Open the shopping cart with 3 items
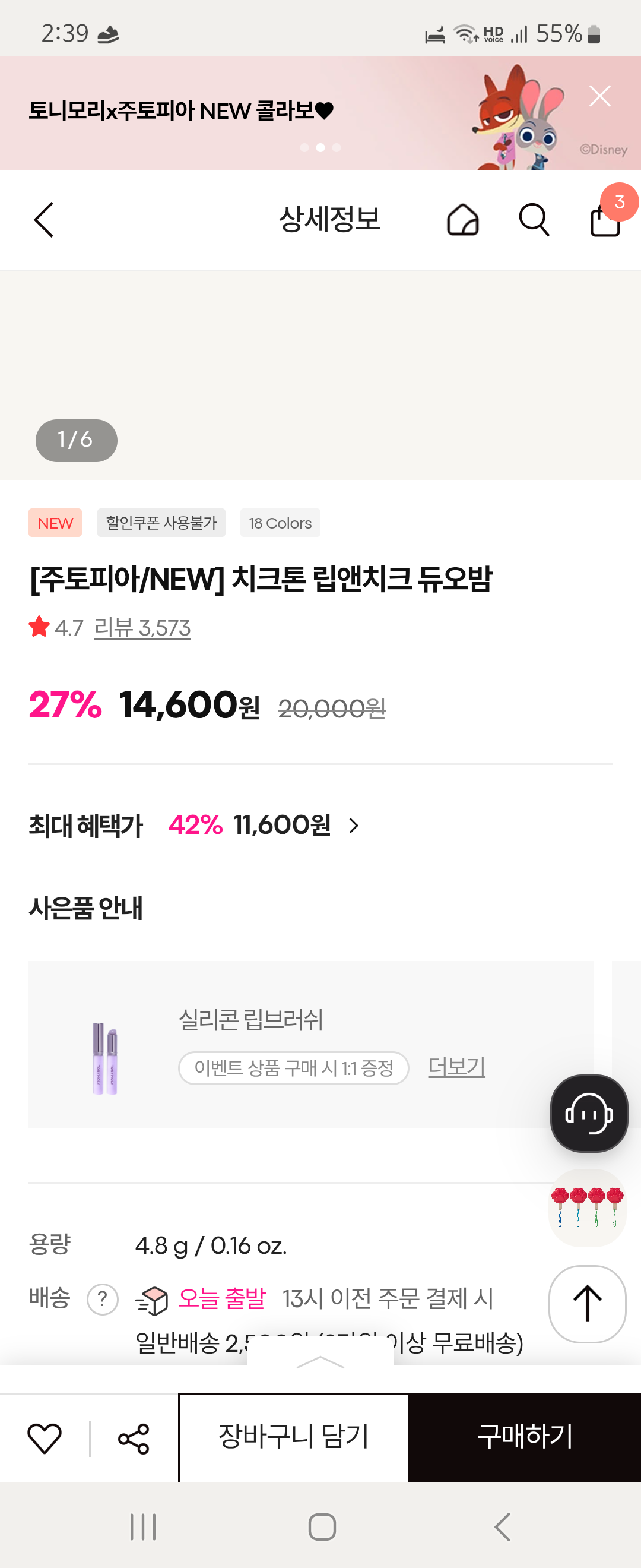This screenshot has width=641, height=1568. tap(606, 219)
